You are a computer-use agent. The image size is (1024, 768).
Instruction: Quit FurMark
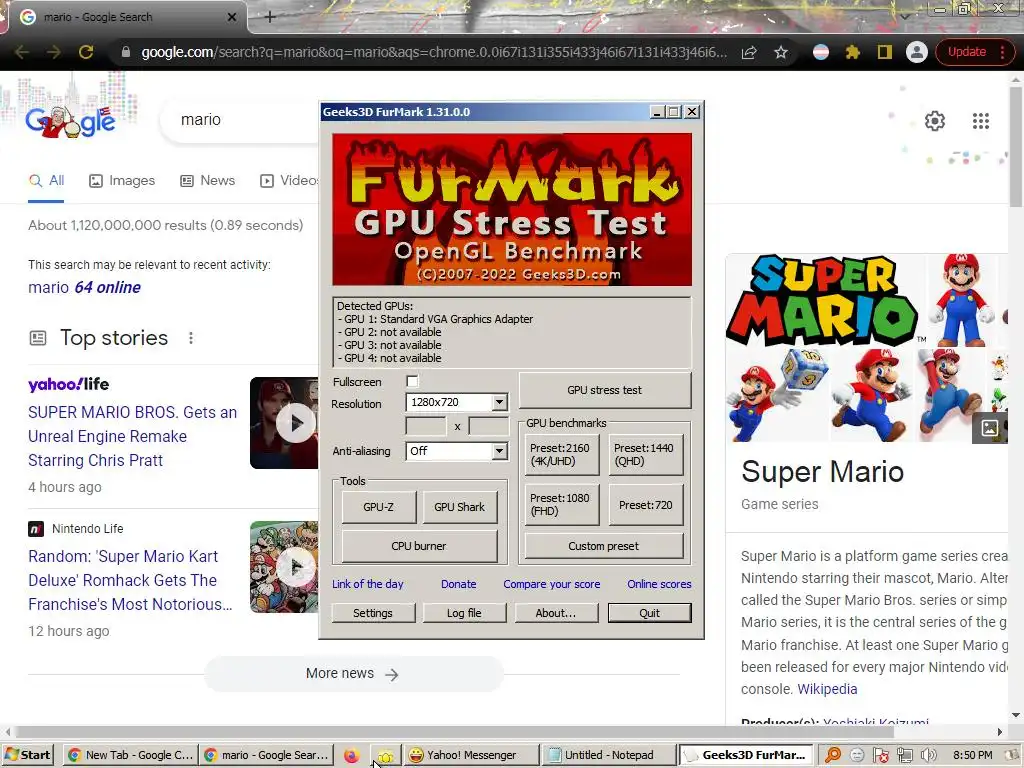tap(649, 613)
